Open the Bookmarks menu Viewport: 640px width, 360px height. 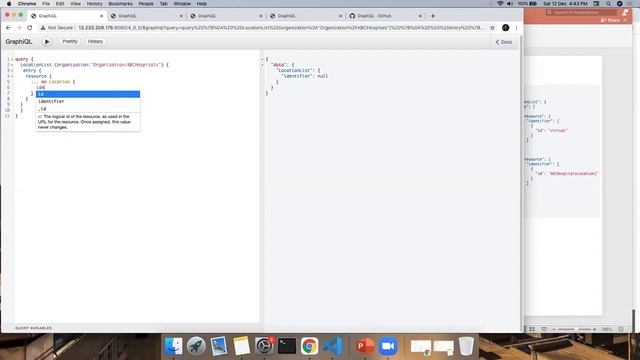(120, 4)
